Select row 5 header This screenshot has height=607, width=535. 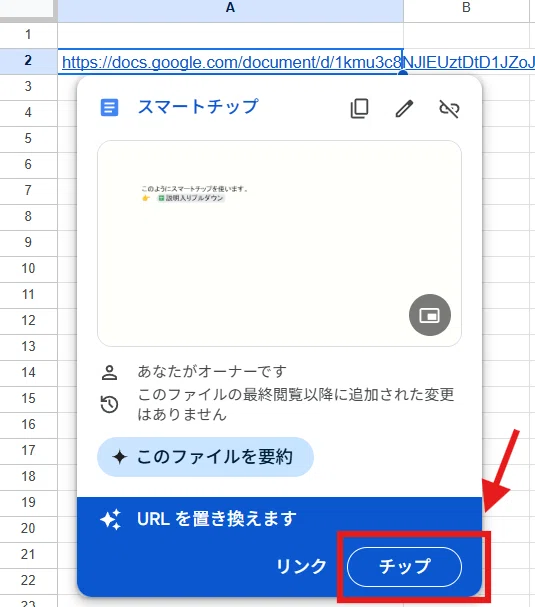coord(28,139)
